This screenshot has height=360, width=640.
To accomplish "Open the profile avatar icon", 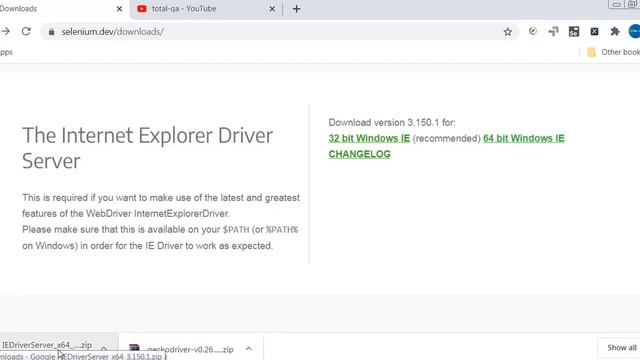I will [x=634, y=31].
